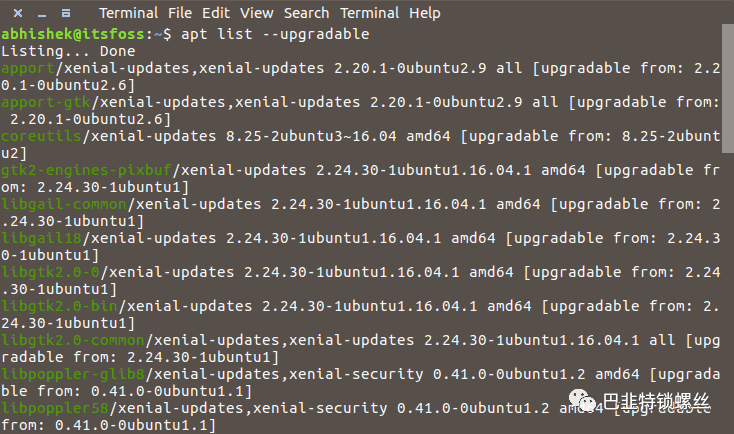Close the terminal window
Image resolution: width=734 pixels, height=434 pixels.
18,13
